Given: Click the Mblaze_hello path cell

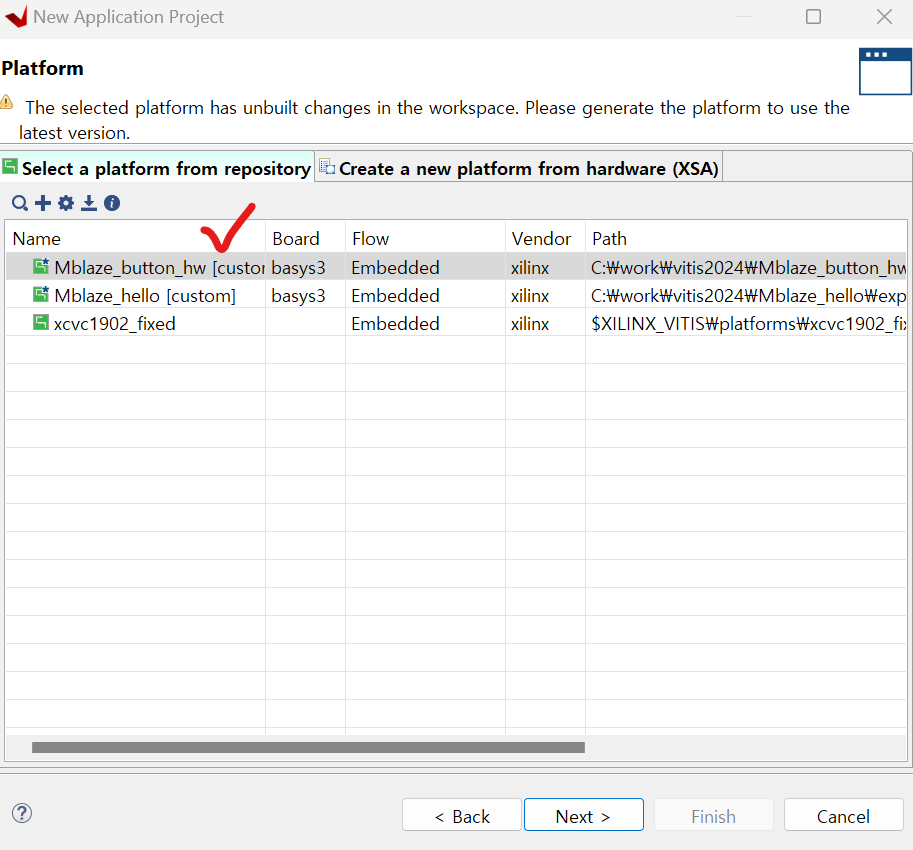Looking at the screenshot, I should [x=748, y=296].
